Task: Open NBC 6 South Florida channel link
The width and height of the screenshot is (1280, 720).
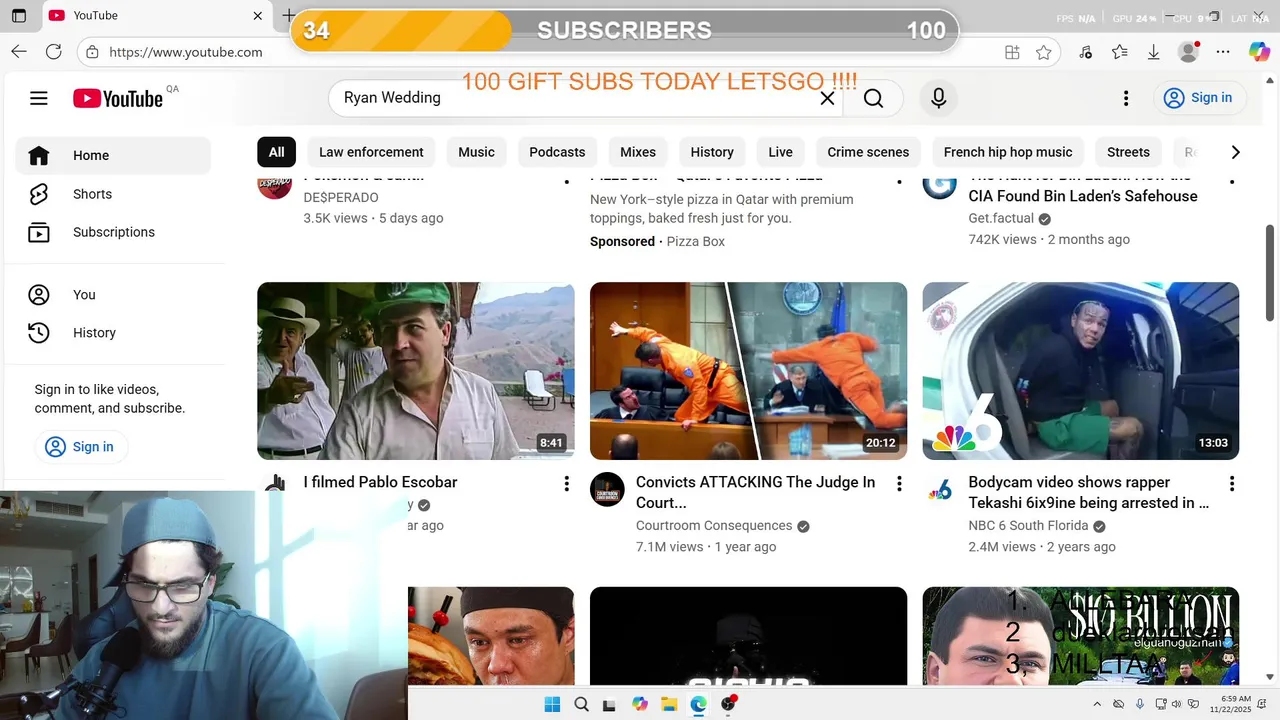Action: tap(1028, 526)
